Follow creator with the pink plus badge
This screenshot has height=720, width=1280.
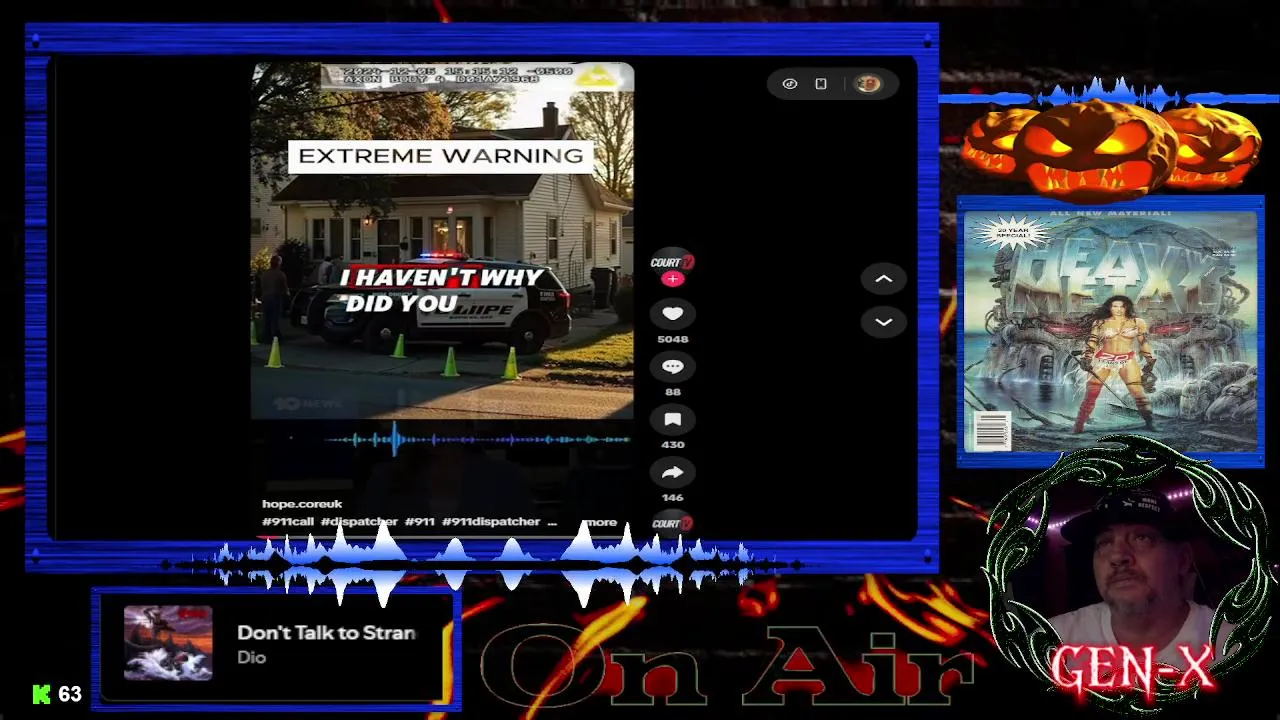pos(672,279)
